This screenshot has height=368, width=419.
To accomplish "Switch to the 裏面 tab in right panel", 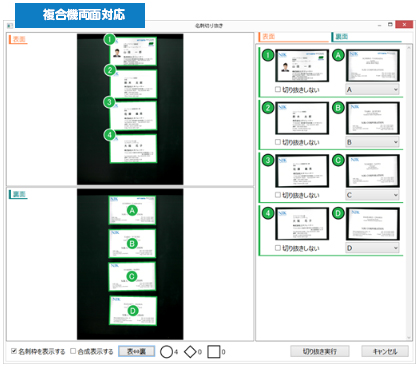I will click(366, 37).
